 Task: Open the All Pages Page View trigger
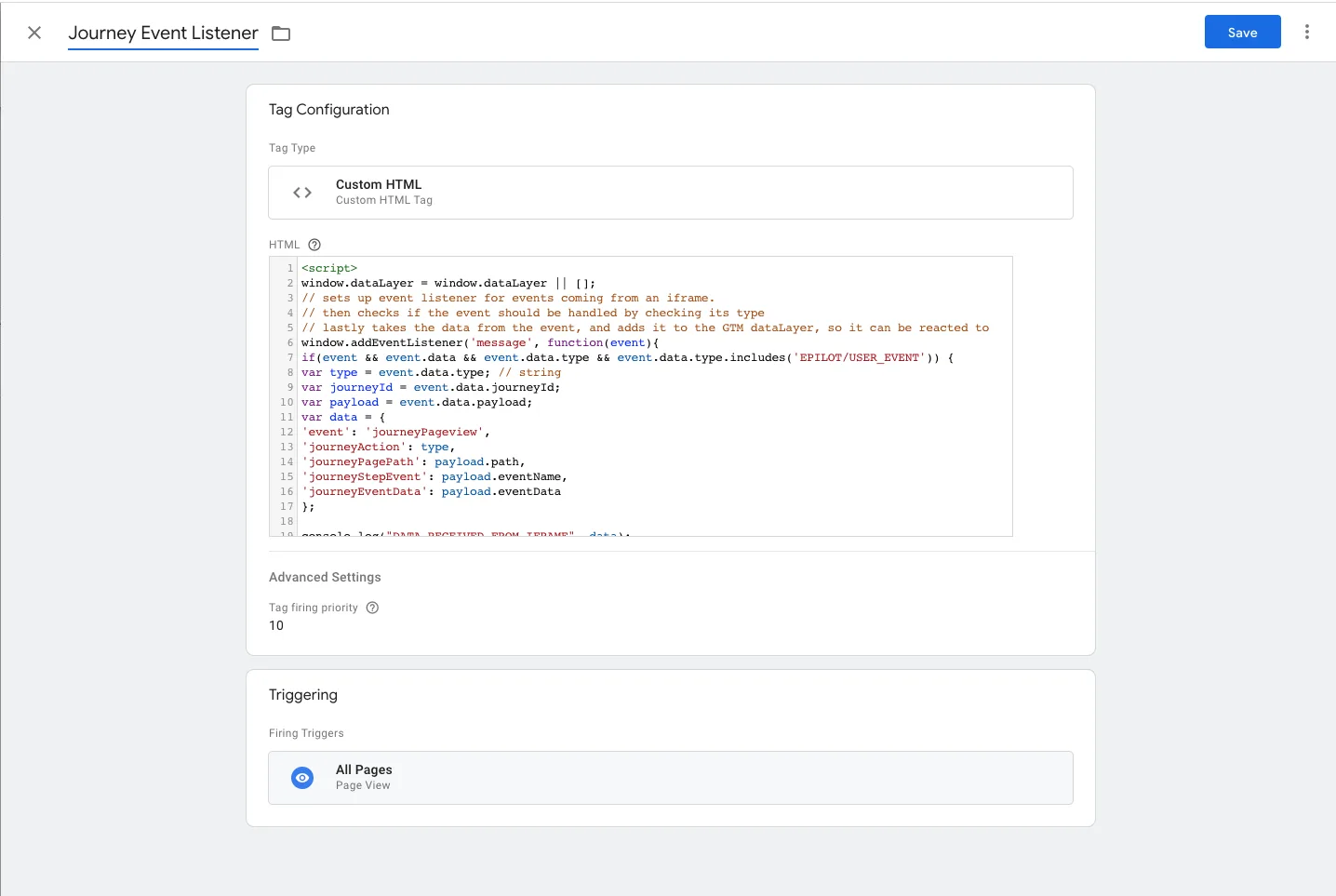coord(670,778)
